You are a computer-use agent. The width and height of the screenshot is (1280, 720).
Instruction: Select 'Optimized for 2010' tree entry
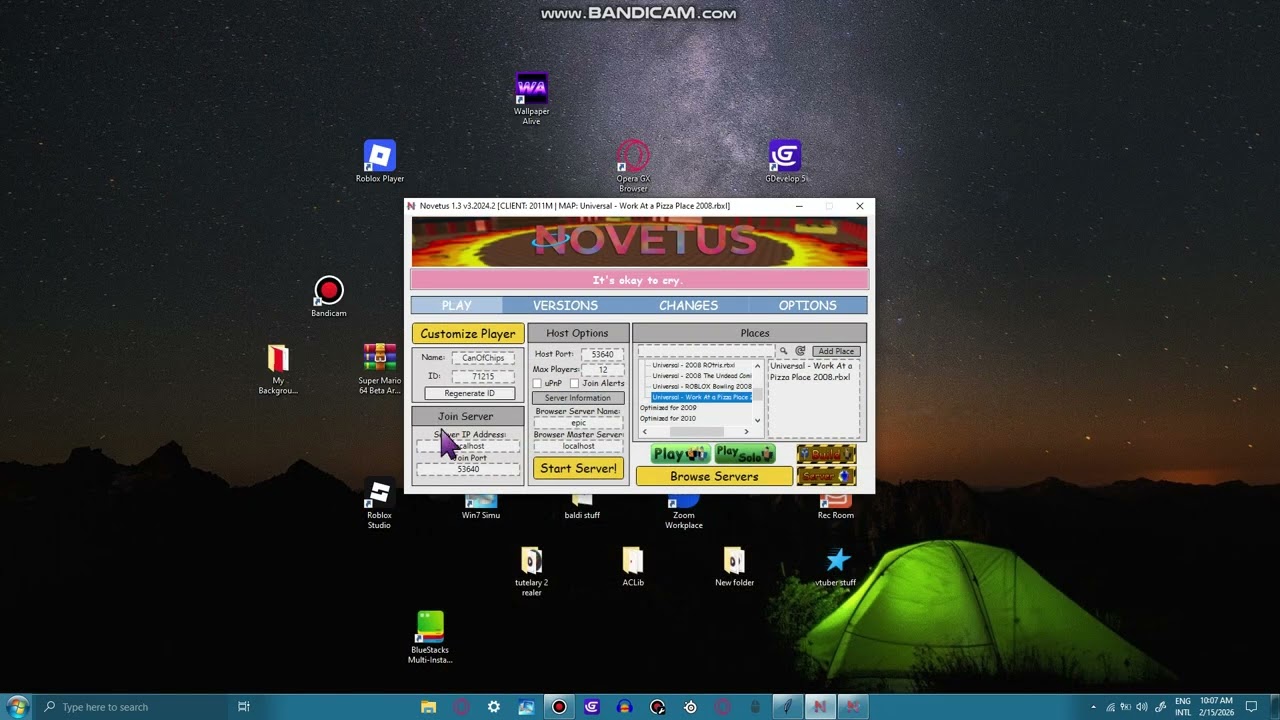click(668, 419)
